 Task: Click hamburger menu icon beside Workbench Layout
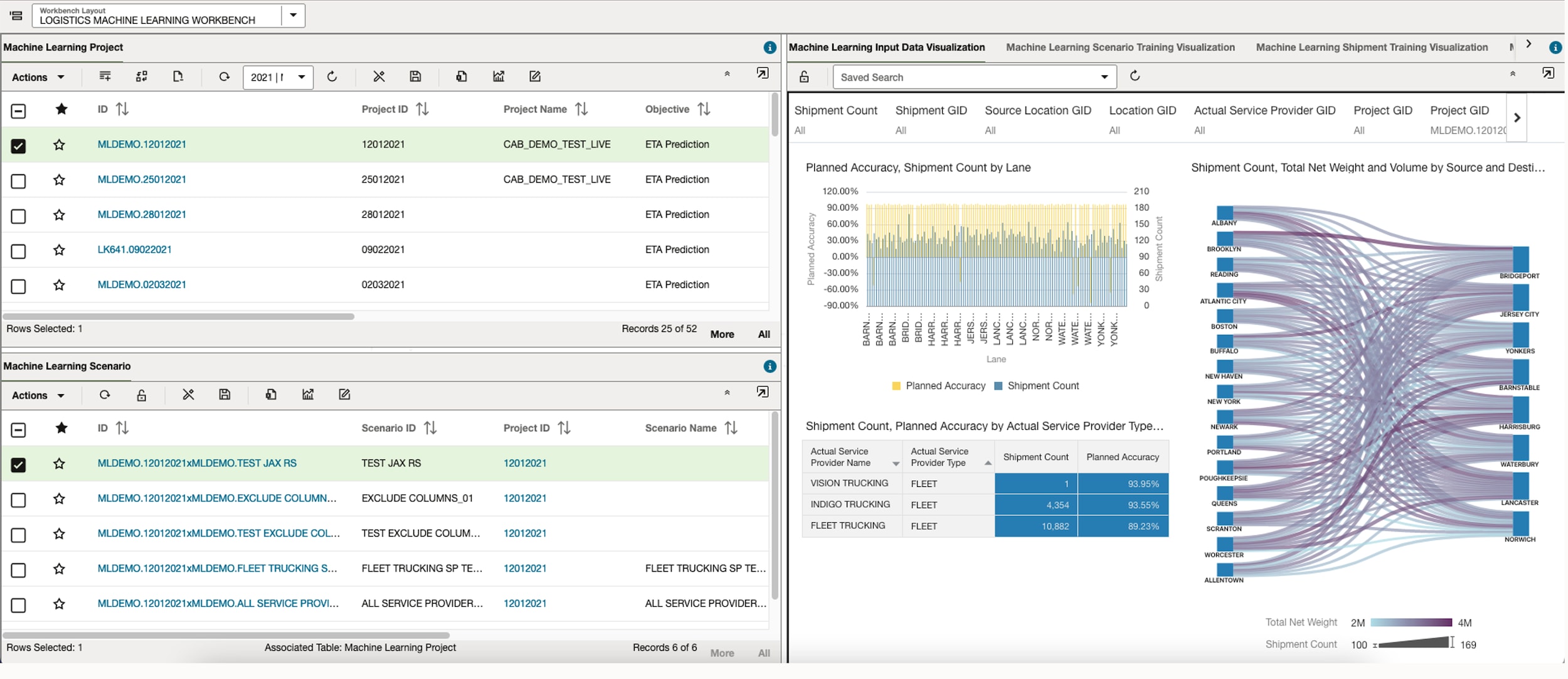click(x=16, y=16)
